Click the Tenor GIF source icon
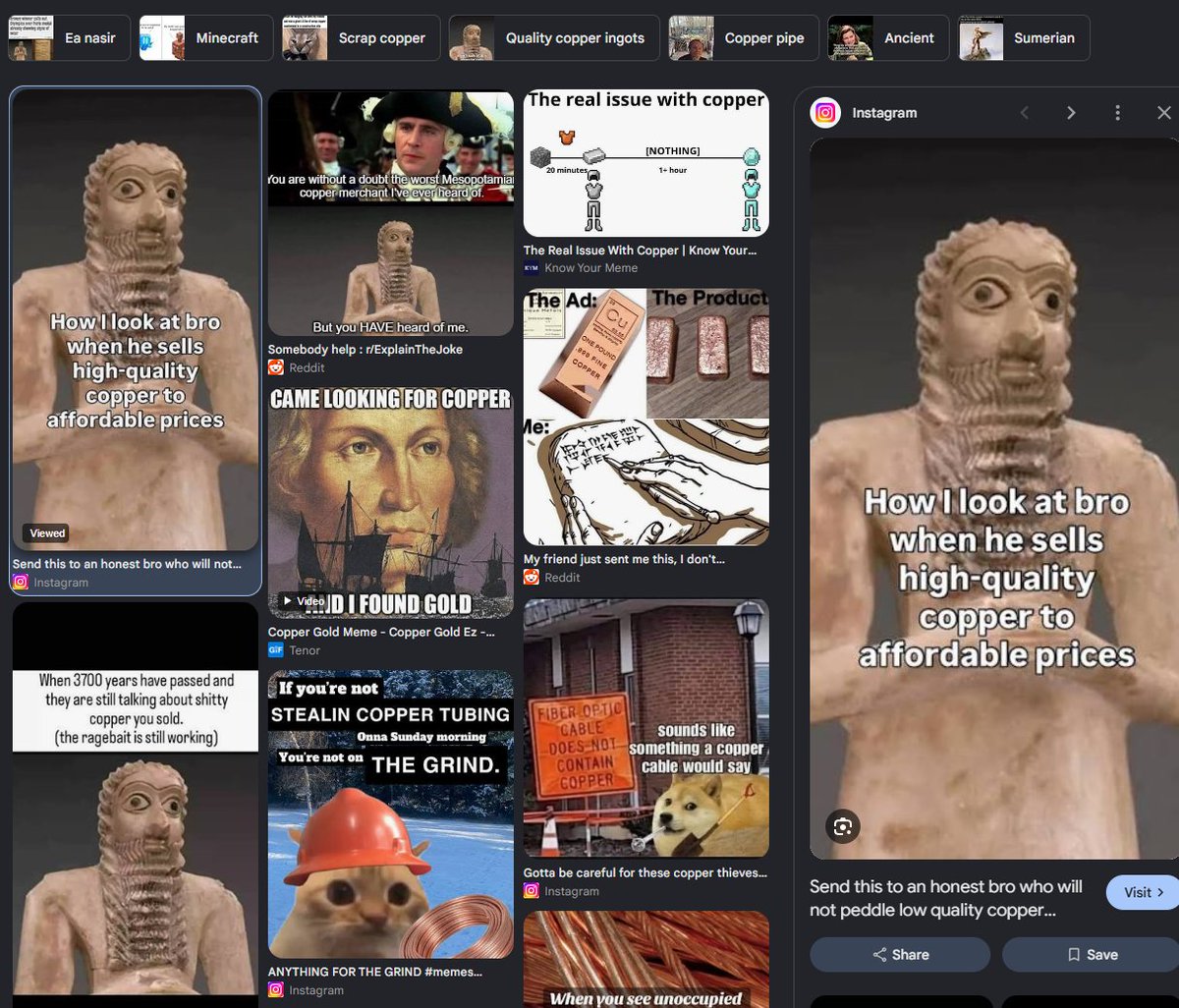This screenshot has width=1179, height=1008. 276,650
